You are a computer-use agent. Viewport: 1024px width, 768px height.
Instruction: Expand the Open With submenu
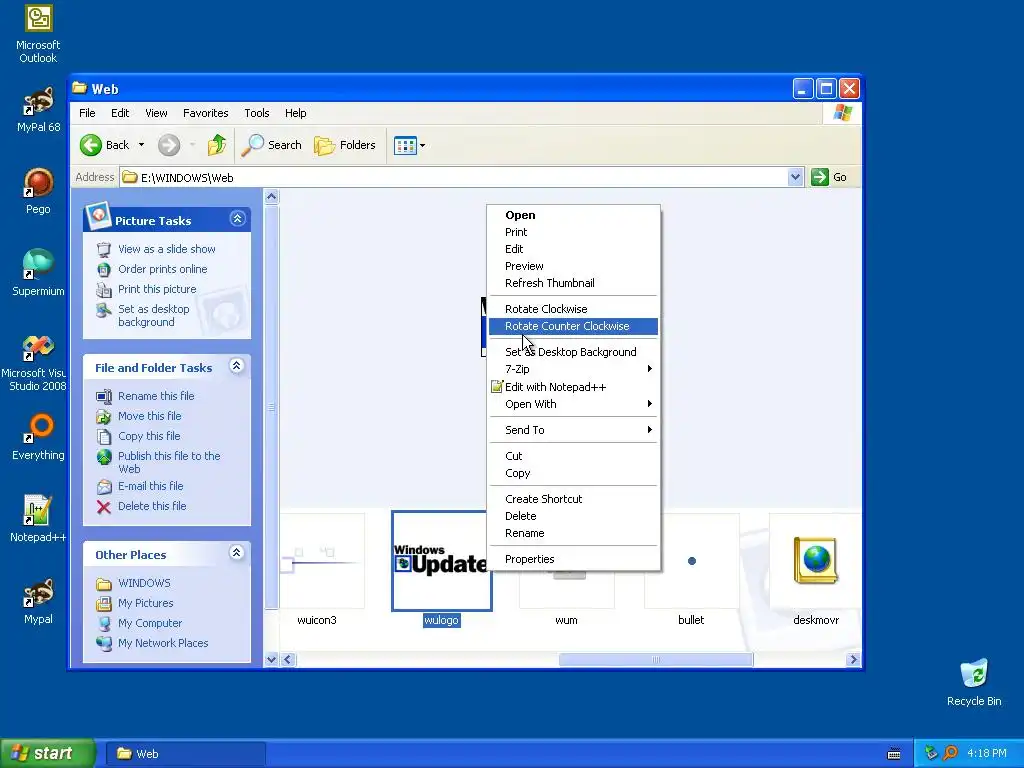pyautogui.click(x=573, y=404)
